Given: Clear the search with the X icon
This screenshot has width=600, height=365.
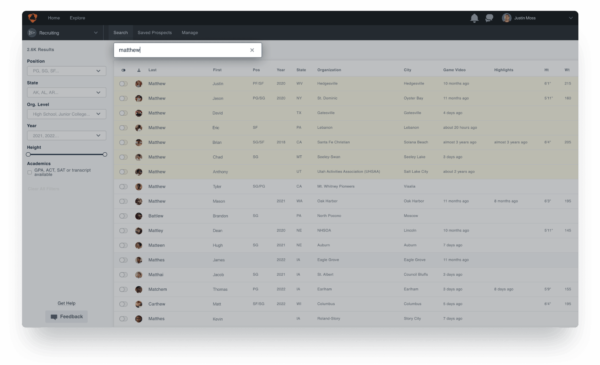Looking at the screenshot, I should coord(252,50).
